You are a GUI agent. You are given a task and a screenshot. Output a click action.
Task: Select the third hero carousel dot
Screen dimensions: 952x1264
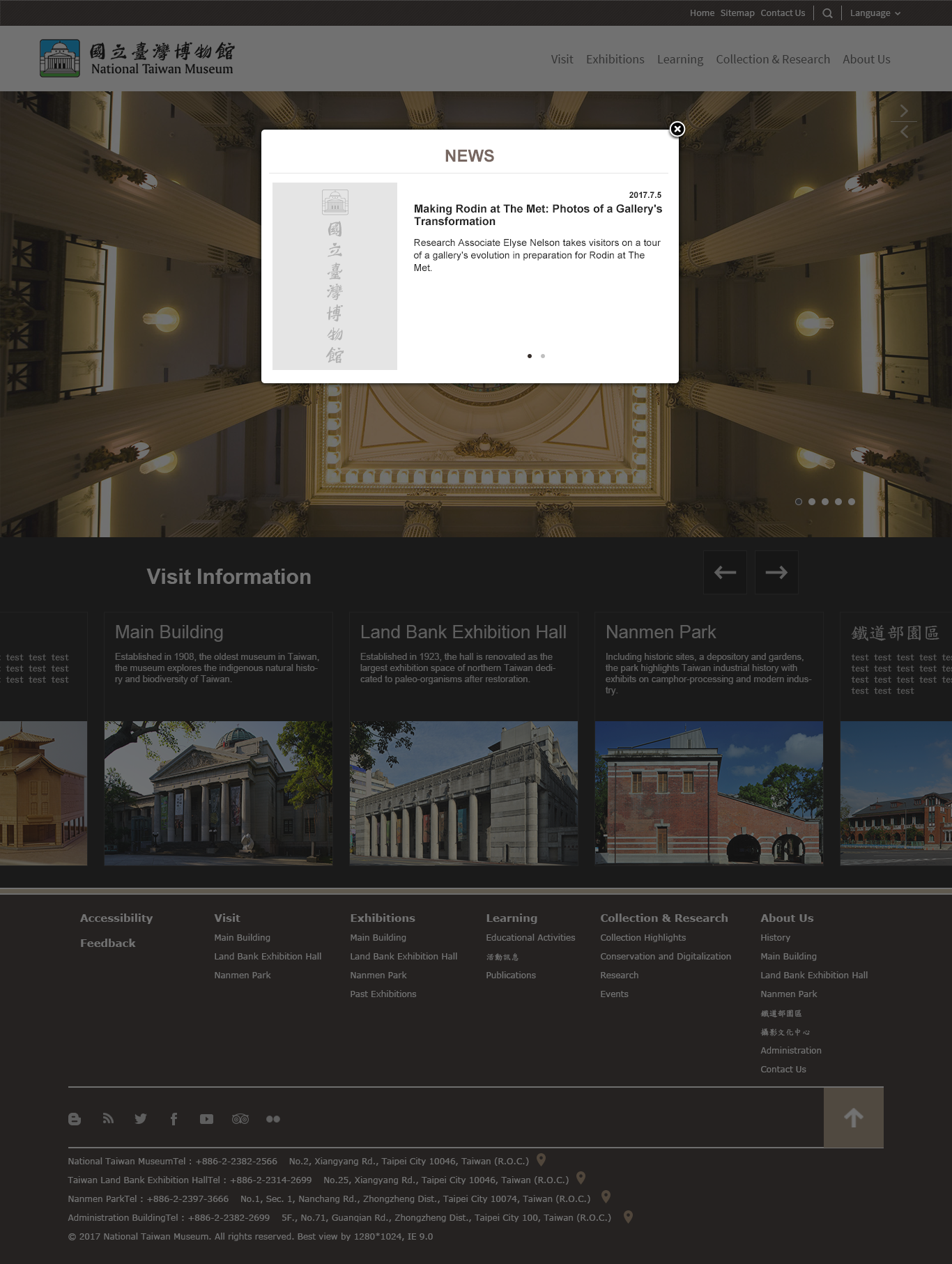825,502
